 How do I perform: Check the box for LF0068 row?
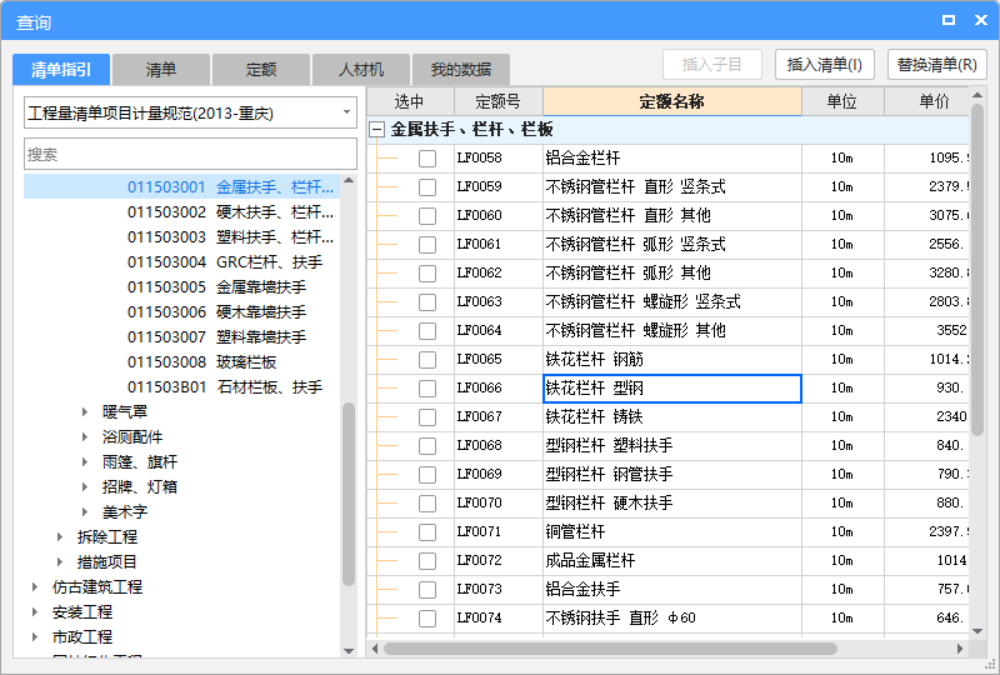click(427, 445)
